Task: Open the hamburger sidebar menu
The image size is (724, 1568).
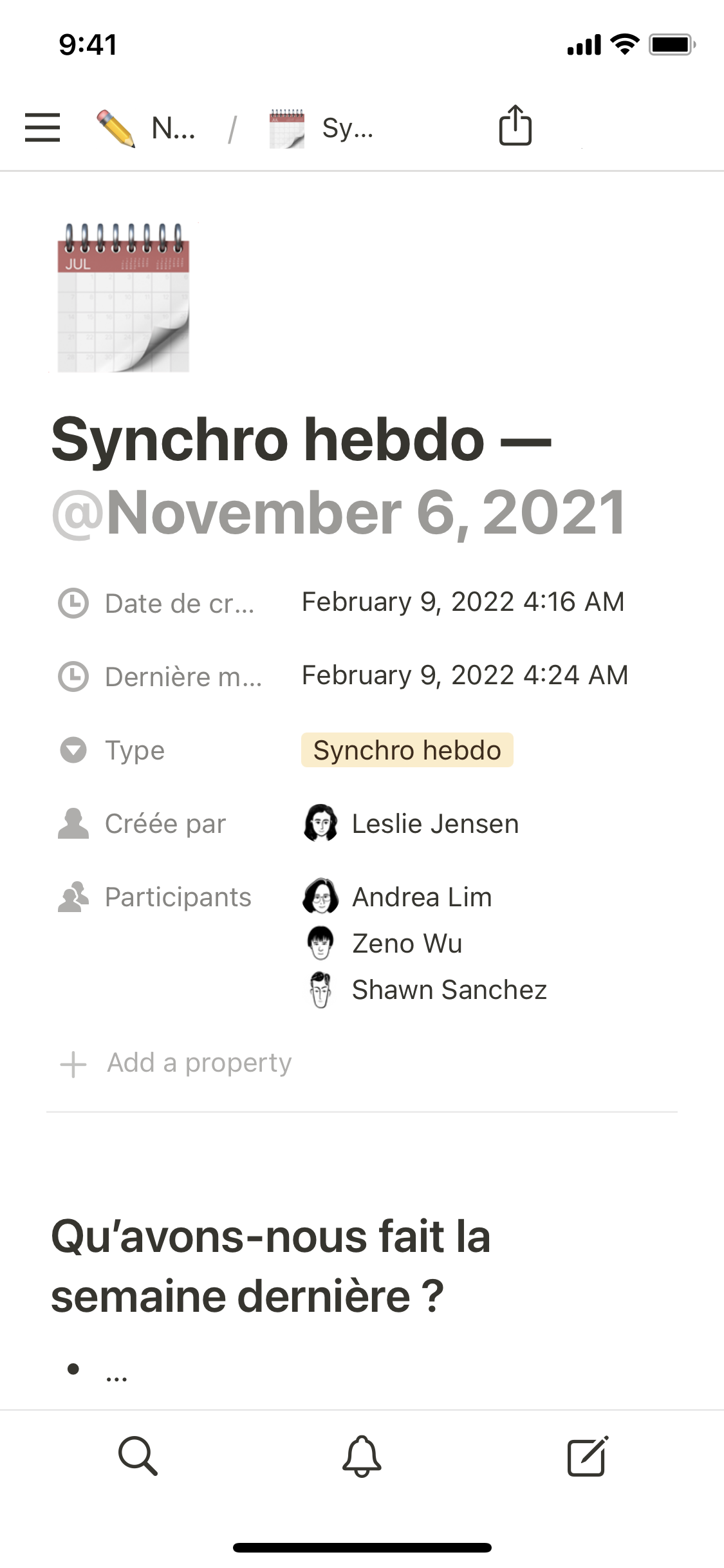Action: pos(42,127)
